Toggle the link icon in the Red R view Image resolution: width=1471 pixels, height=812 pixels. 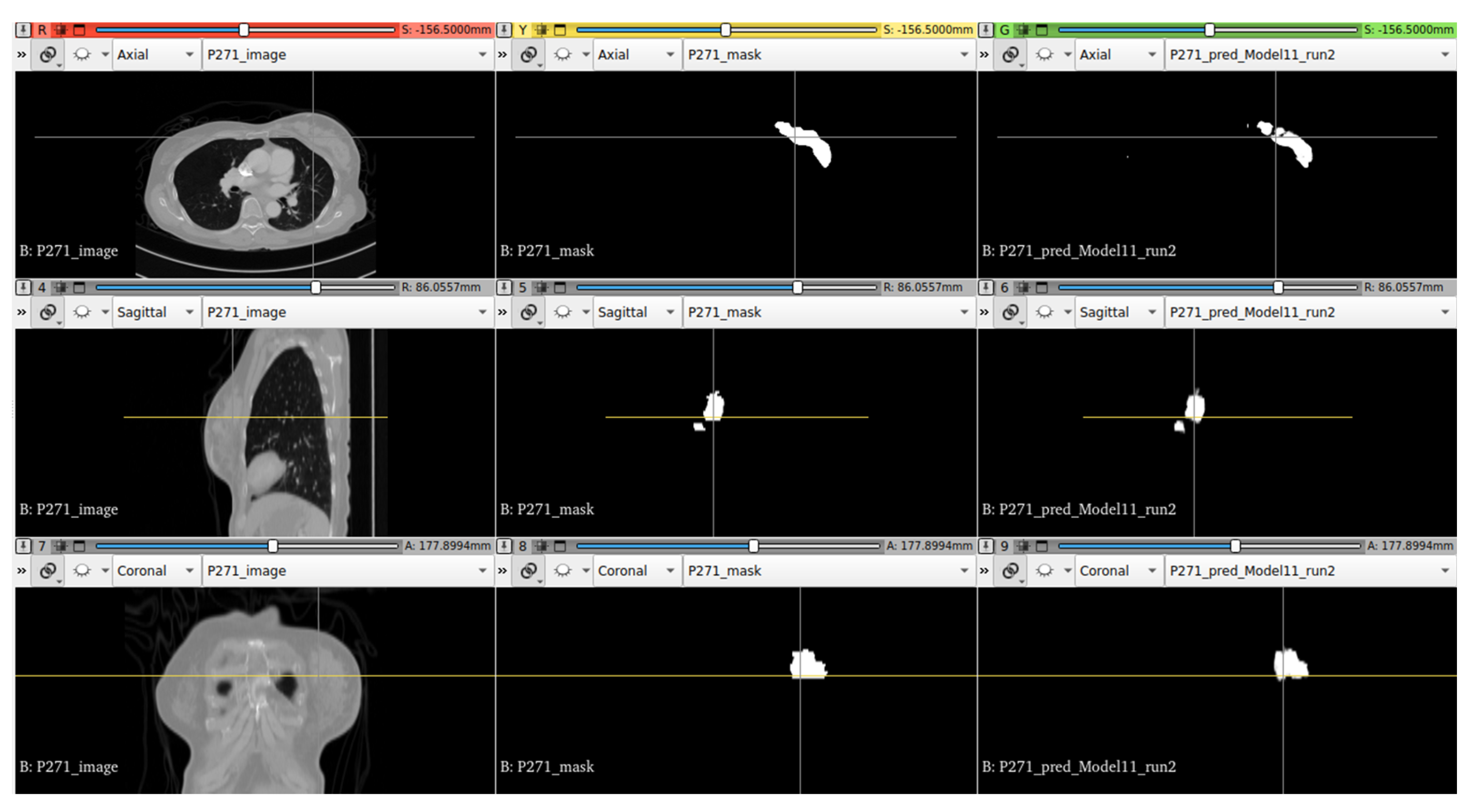(x=48, y=55)
